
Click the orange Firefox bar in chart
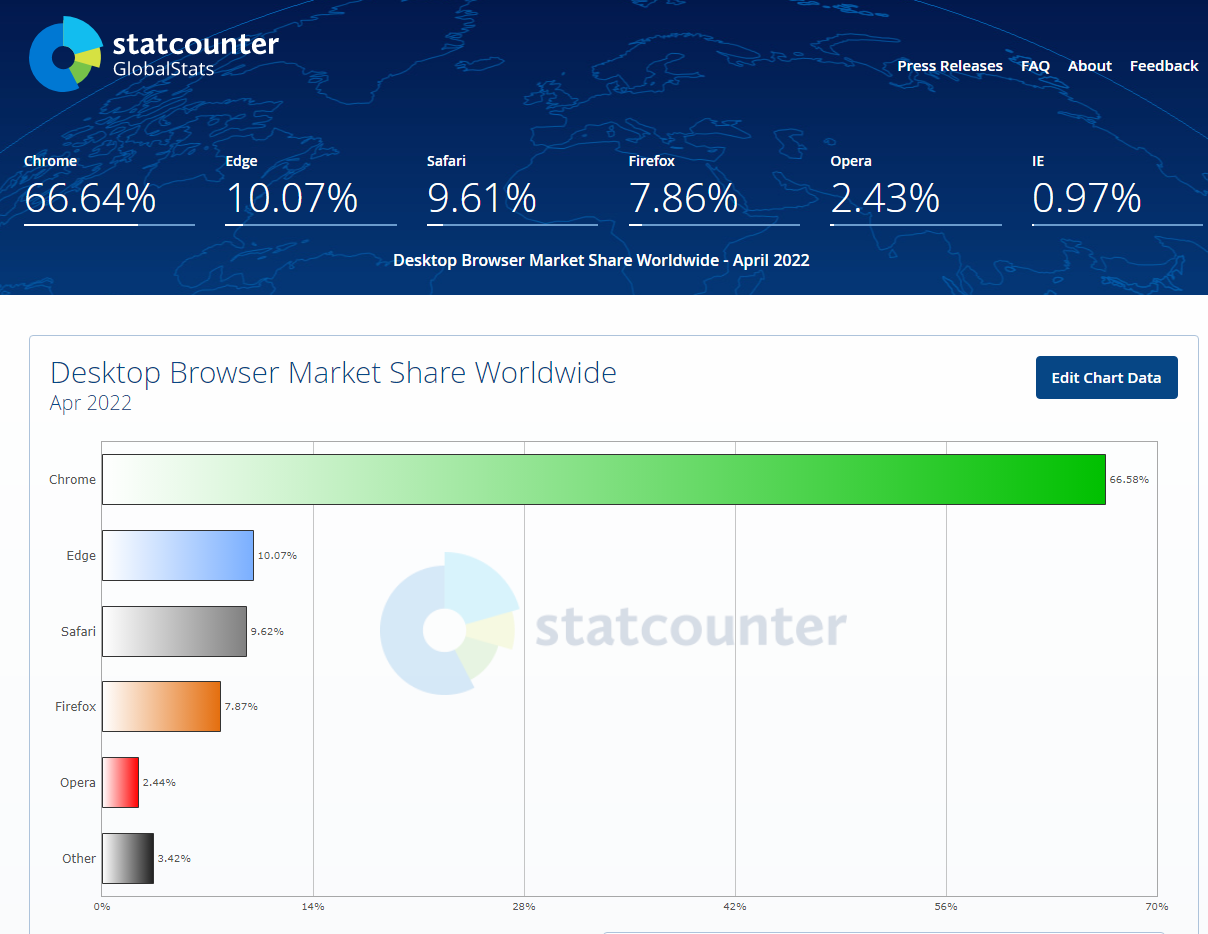pos(161,706)
